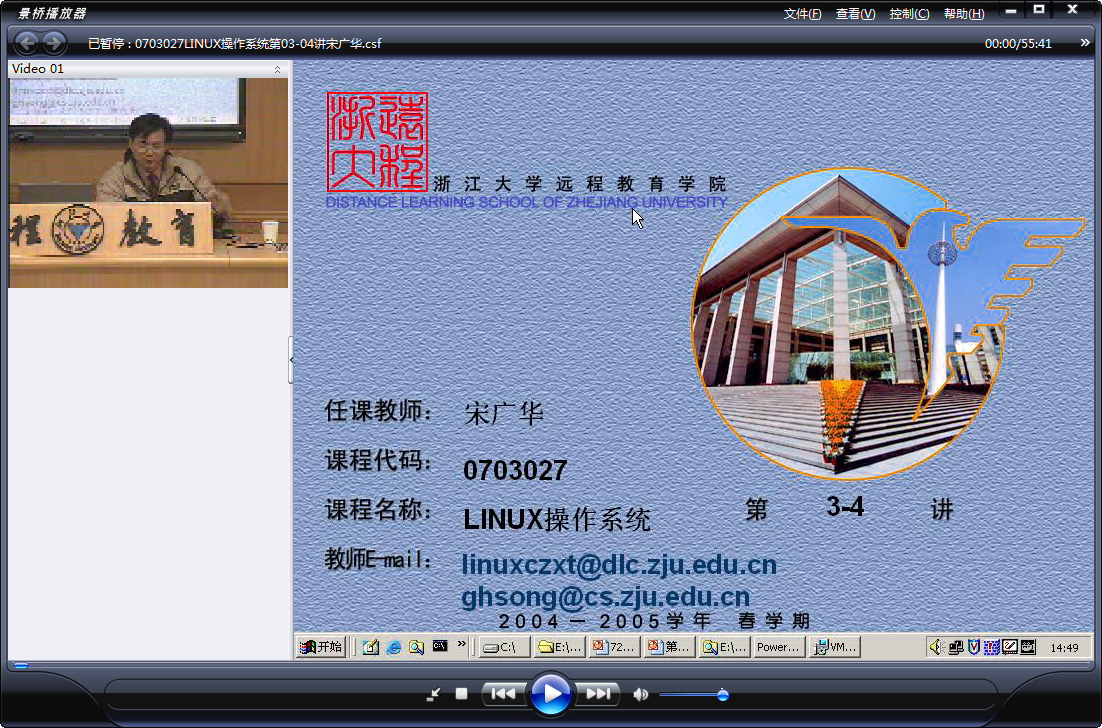This screenshot has height=728, width=1102.
Task: Play the paused lecture video
Action: pyautogui.click(x=550, y=694)
